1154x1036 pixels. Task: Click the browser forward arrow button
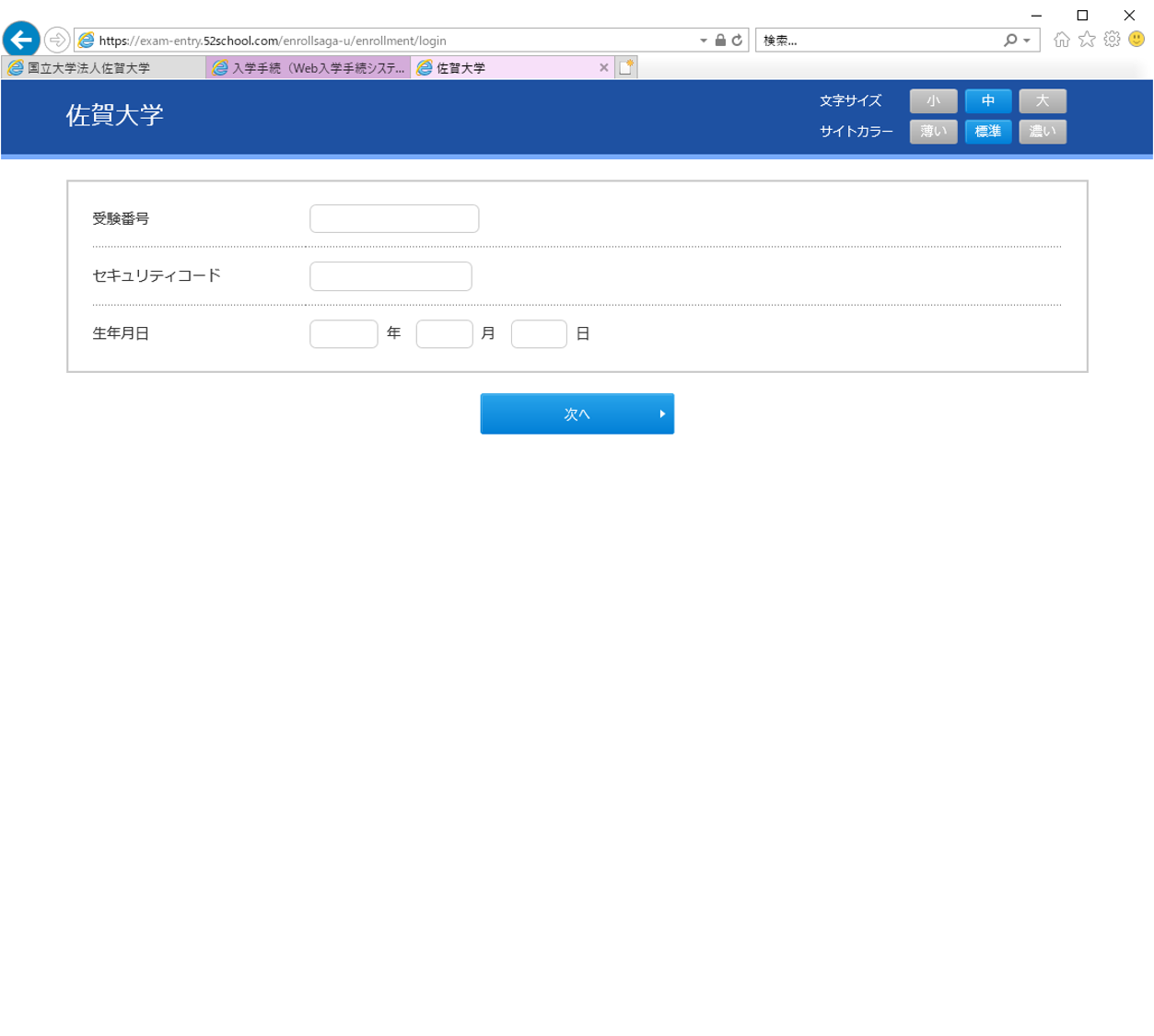(57, 40)
